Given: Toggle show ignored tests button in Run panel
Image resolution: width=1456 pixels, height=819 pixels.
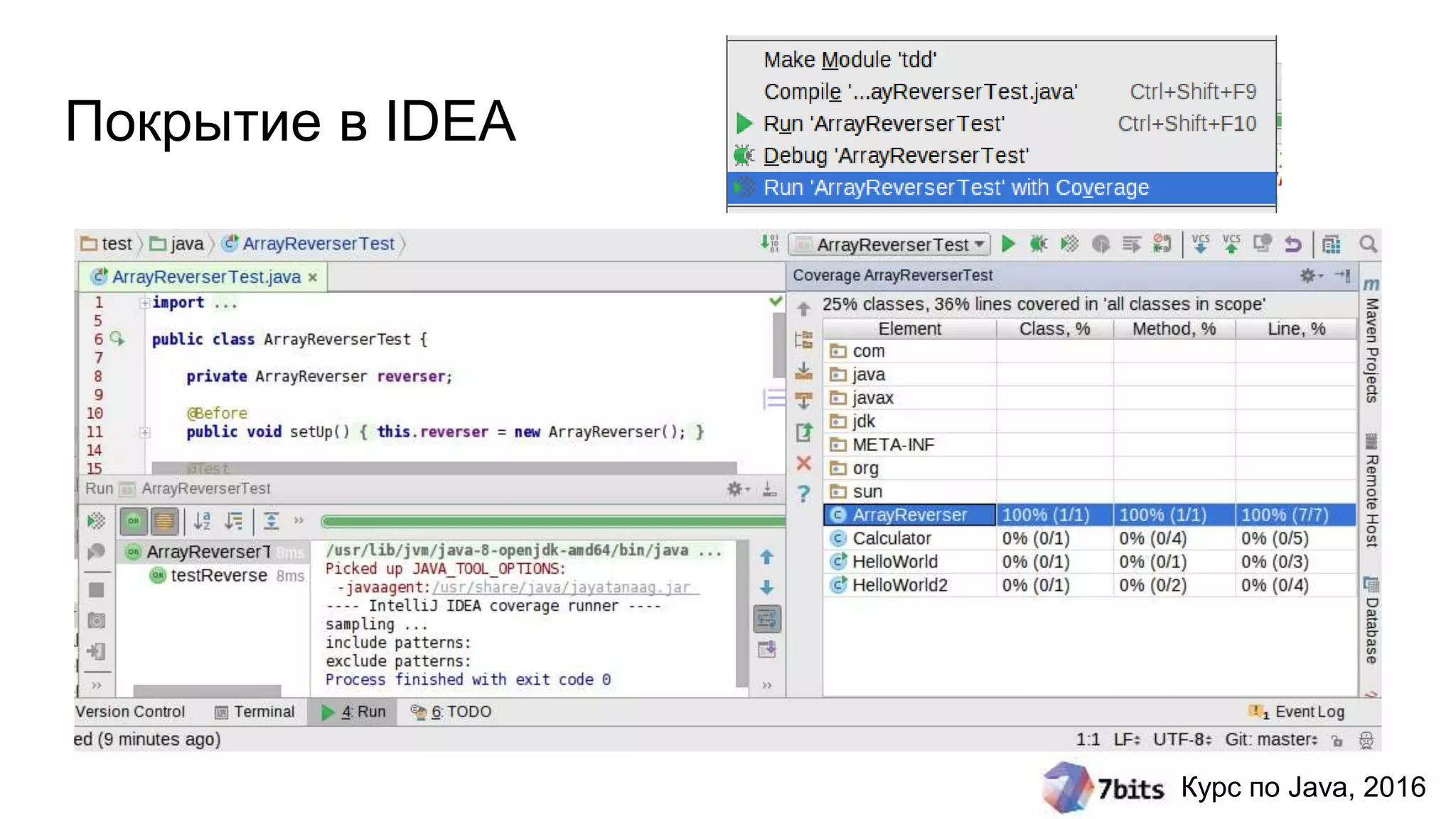Looking at the screenshot, I should point(164,521).
